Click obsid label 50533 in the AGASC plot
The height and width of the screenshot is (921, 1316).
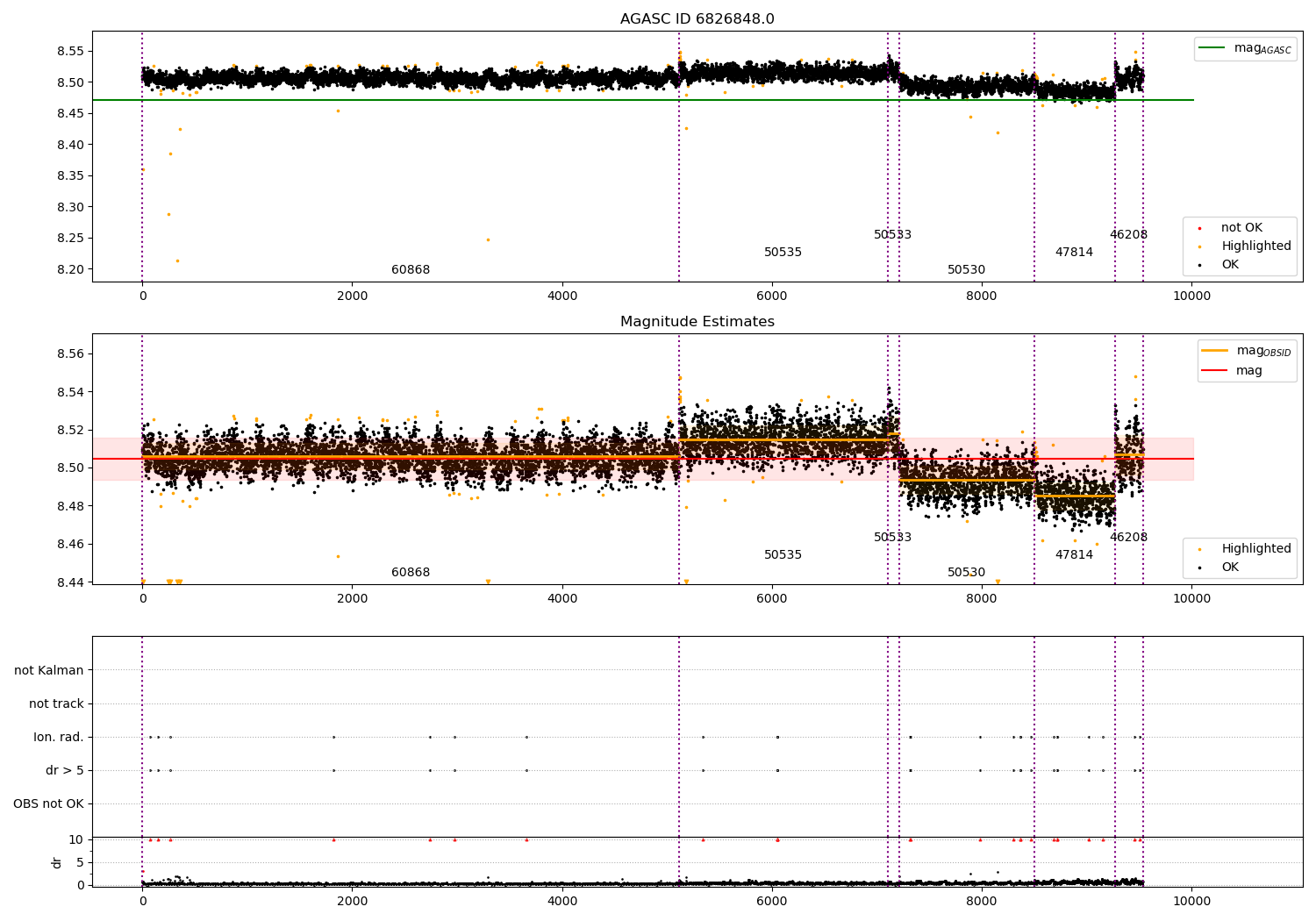coord(892,235)
